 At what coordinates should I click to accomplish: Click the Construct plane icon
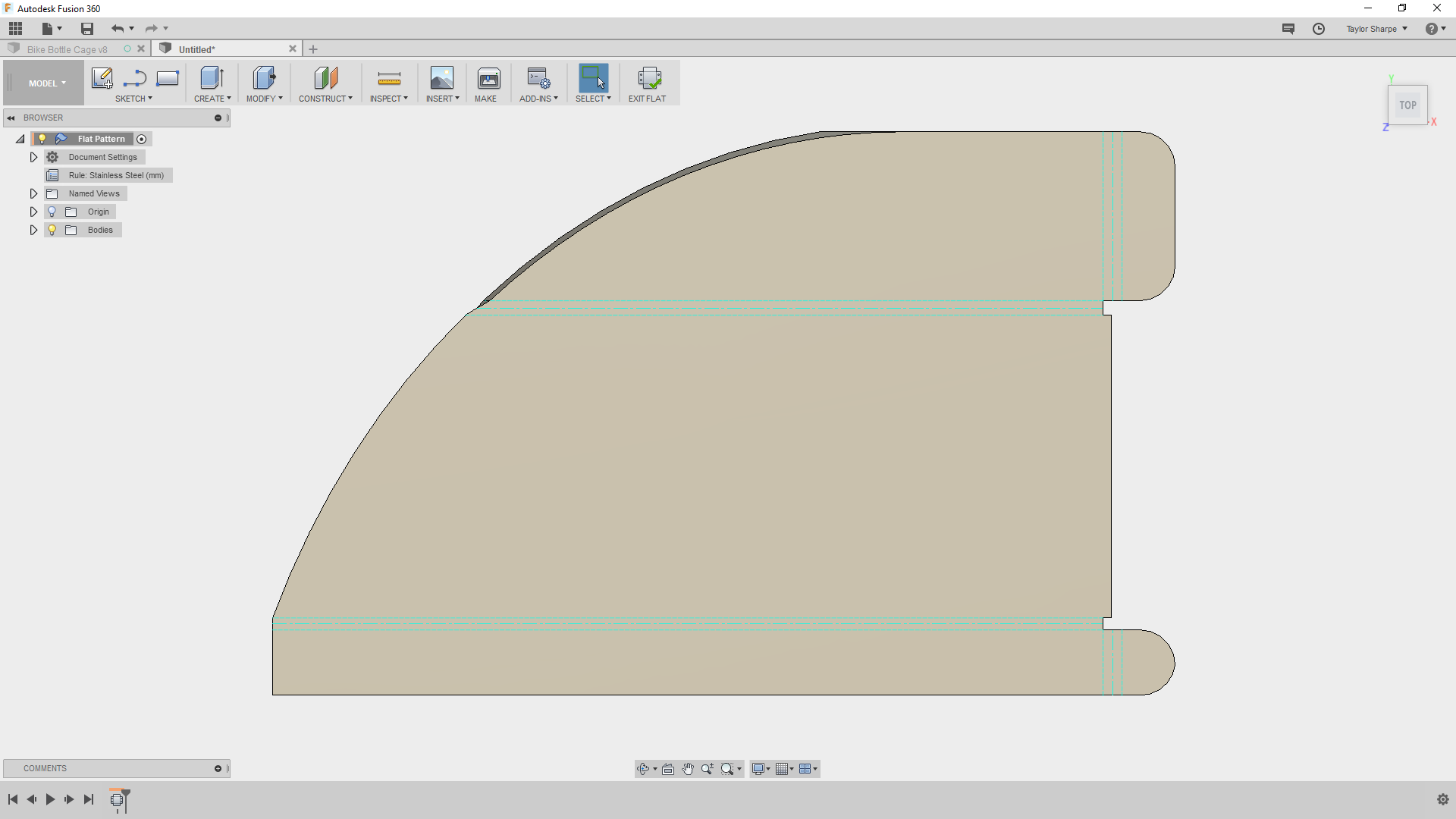(325, 78)
